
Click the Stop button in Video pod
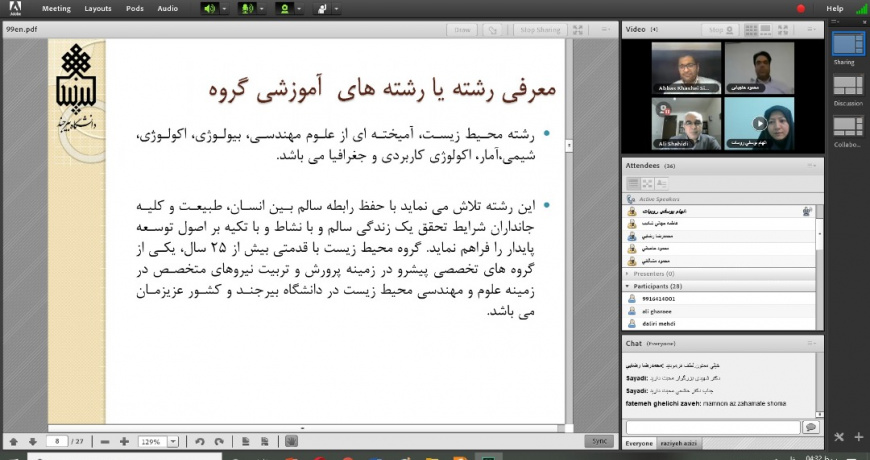point(720,30)
